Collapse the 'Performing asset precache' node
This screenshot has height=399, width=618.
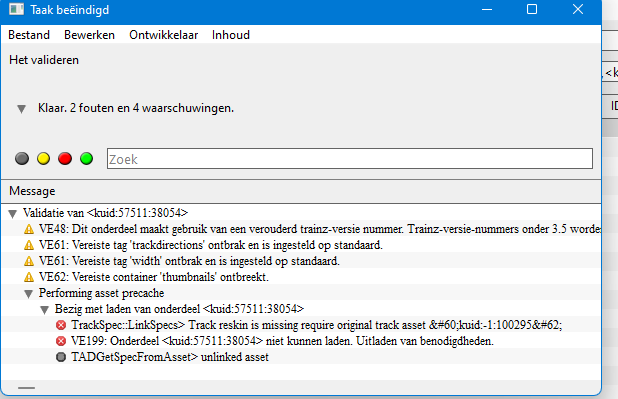pyautogui.click(x=28, y=294)
